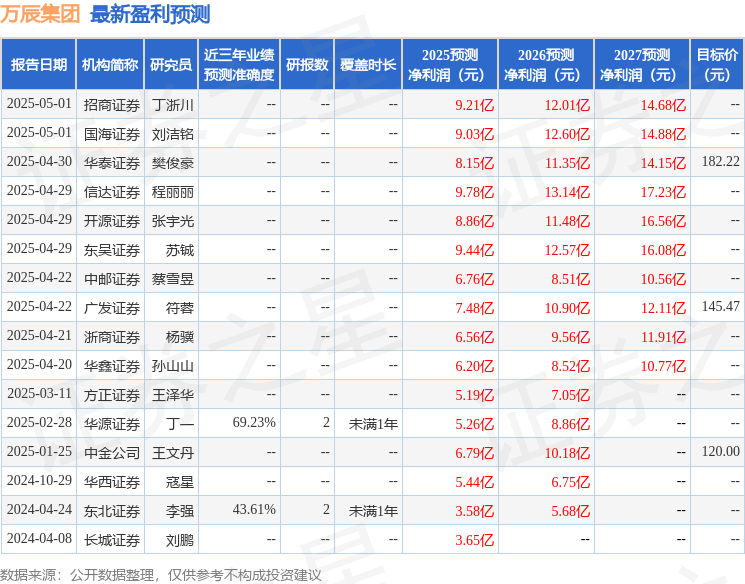The height and width of the screenshot is (584, 745).
Task: Click researcher name 李强
Action: [x=180, y=511]
